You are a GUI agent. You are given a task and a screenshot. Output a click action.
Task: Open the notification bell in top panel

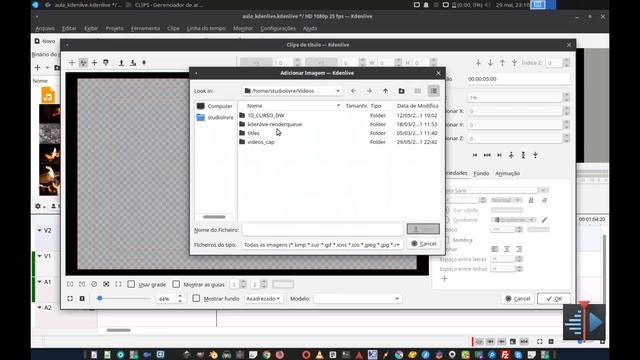click(x=426, y=5)
